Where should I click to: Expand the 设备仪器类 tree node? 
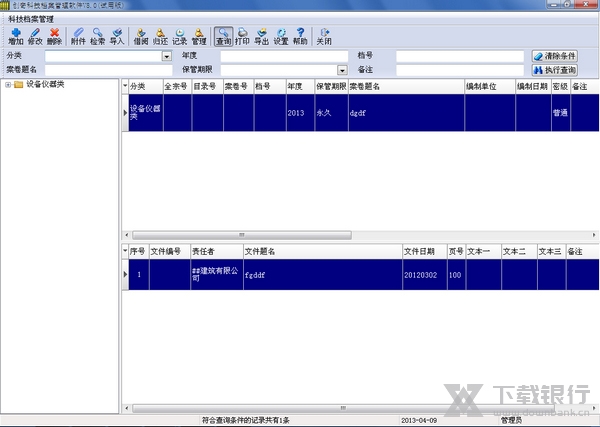(8, 85)
